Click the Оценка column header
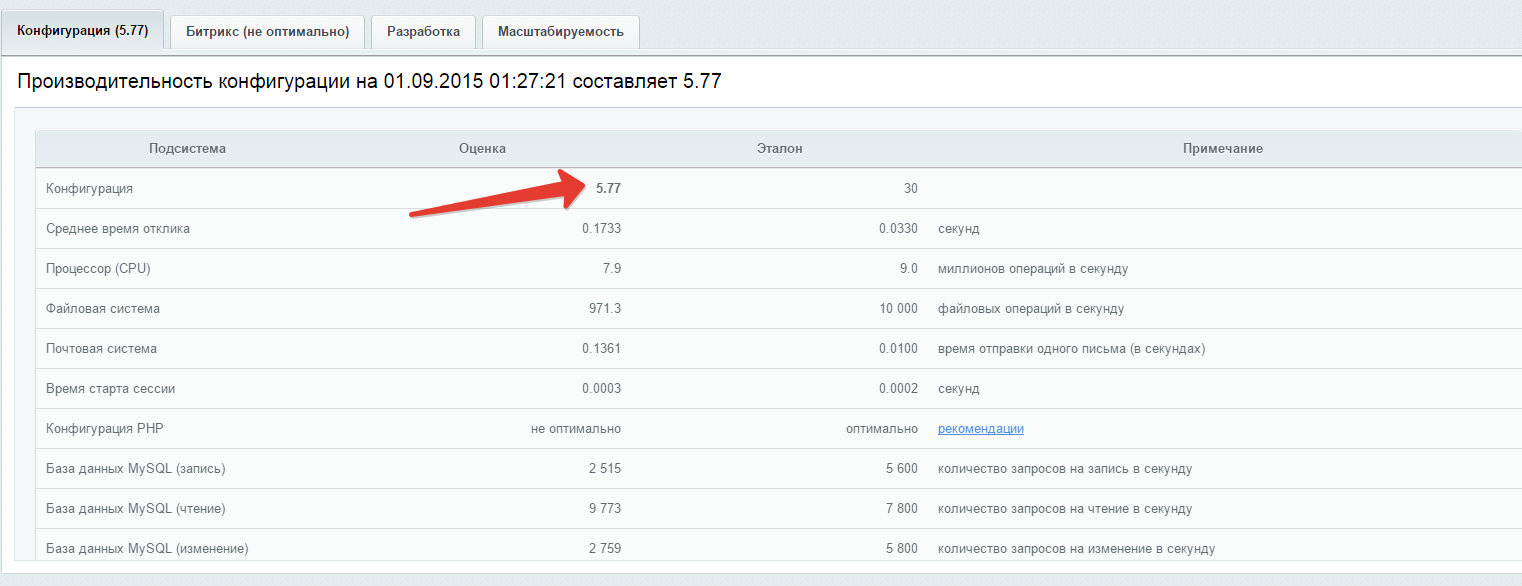Viewport: 1522px width, 586px height. 482,148
